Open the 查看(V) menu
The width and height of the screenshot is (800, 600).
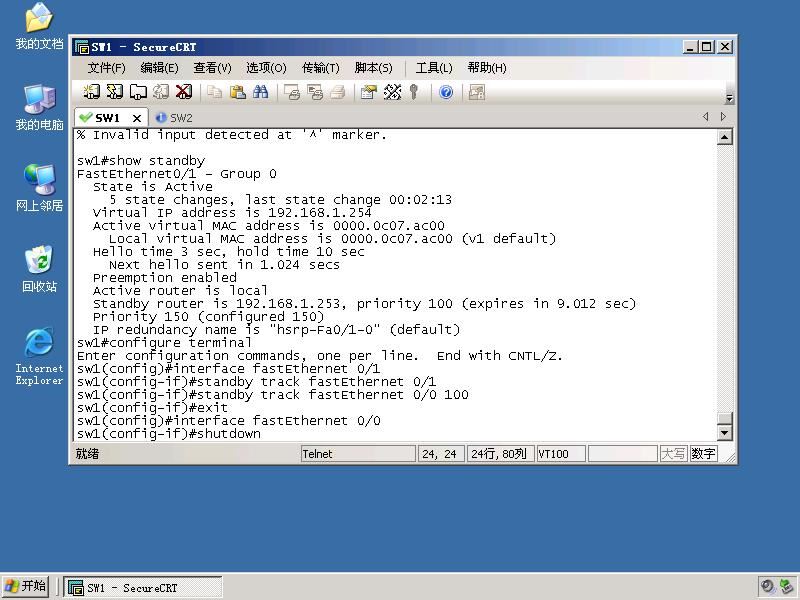point(213,68)
